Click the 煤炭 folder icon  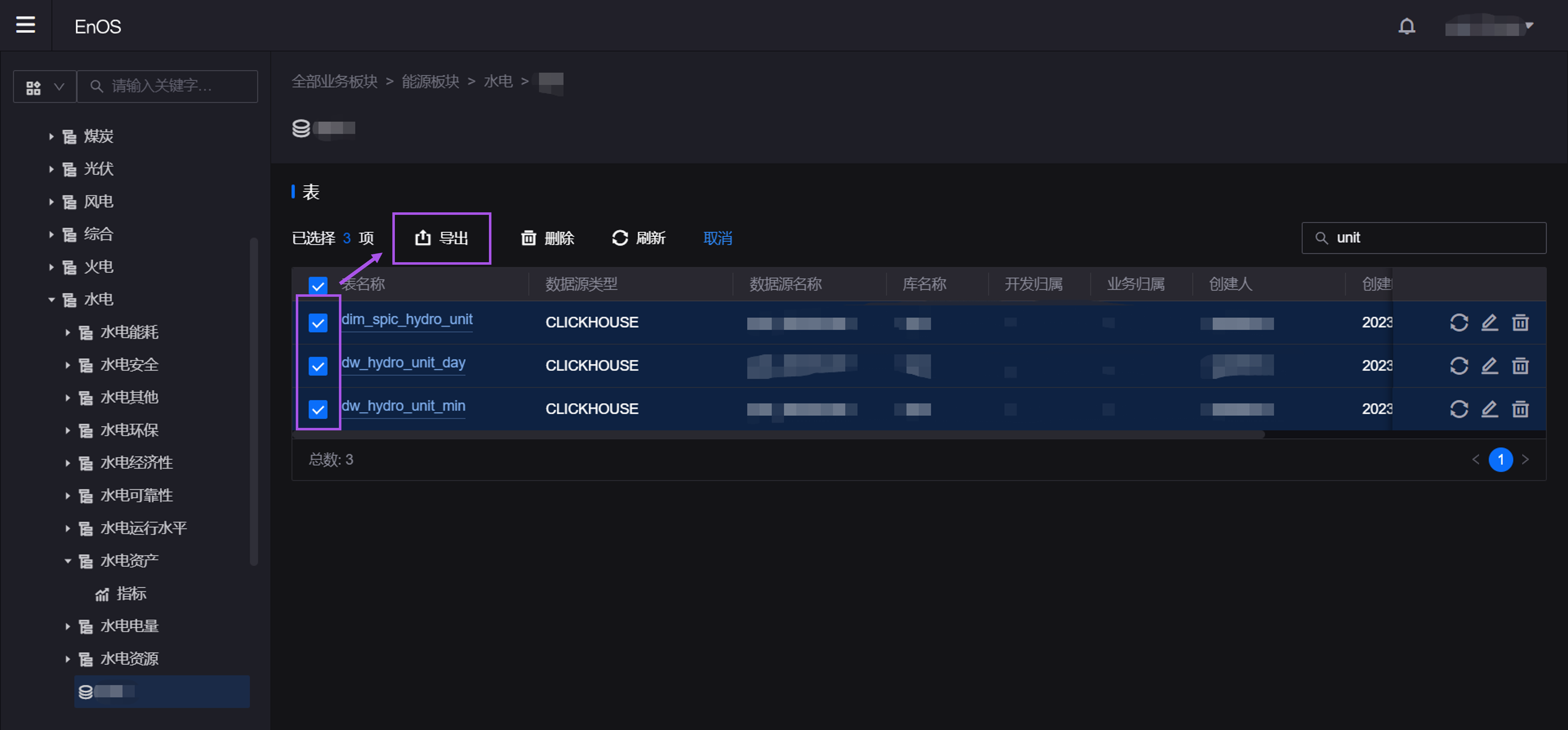(x=69, y=137)
